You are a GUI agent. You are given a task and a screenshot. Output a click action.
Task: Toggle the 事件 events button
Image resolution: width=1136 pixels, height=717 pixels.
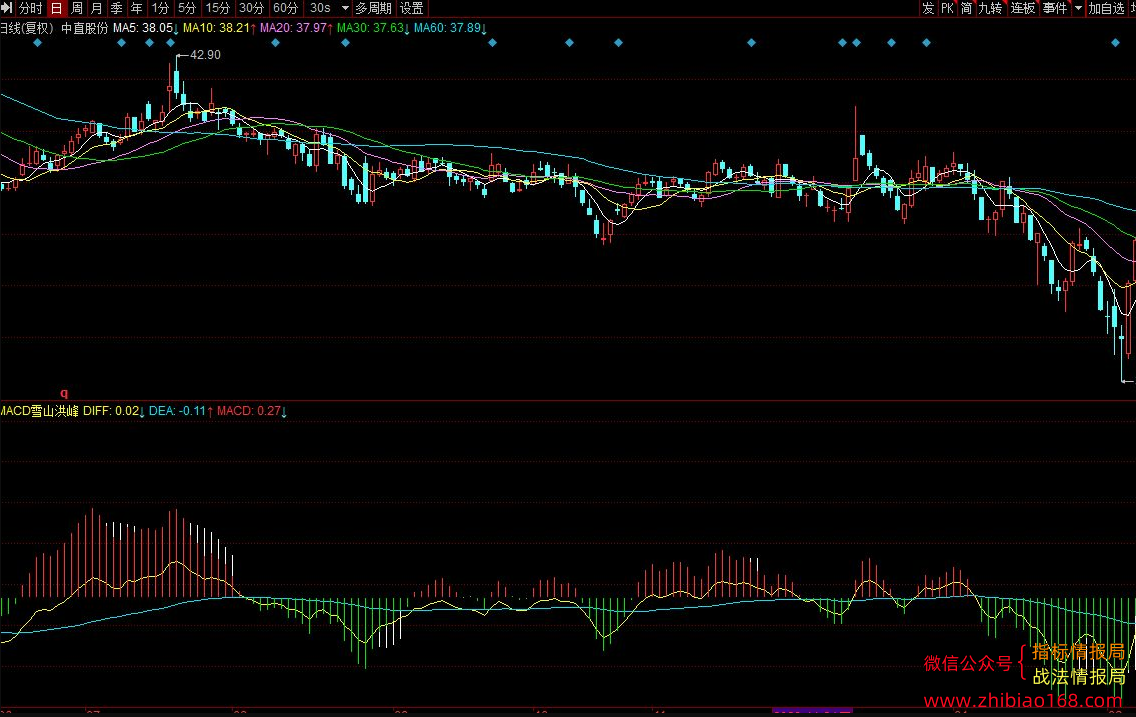[x=1056, y=8]
